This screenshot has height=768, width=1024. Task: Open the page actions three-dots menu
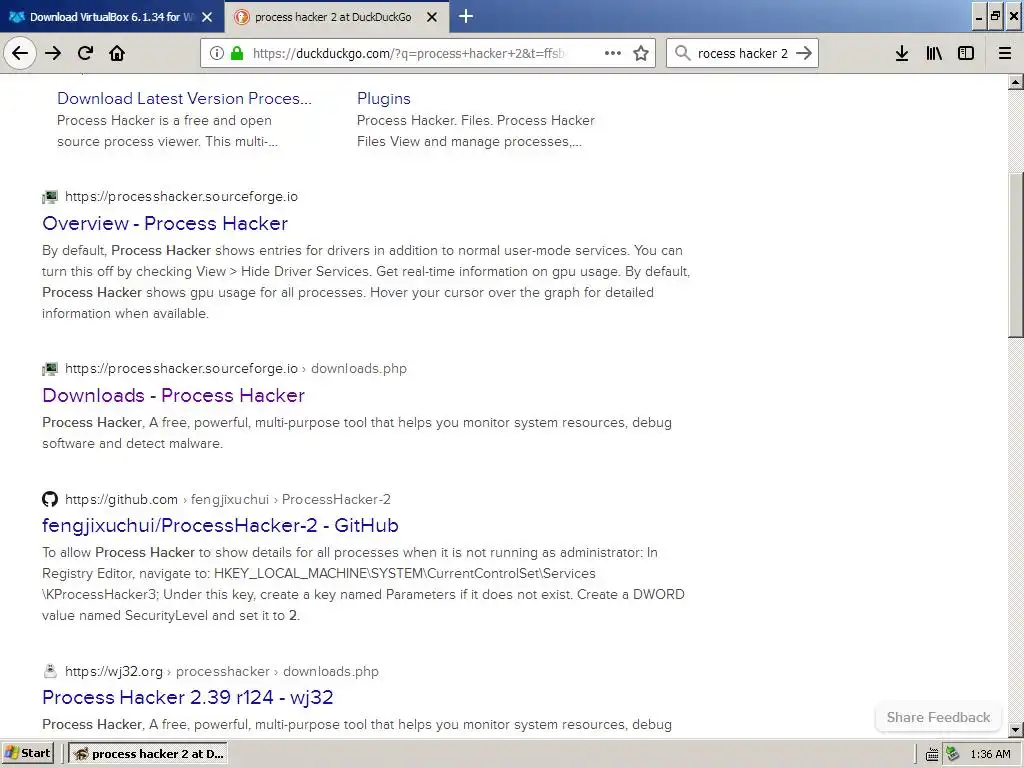[x=613, y=53]
